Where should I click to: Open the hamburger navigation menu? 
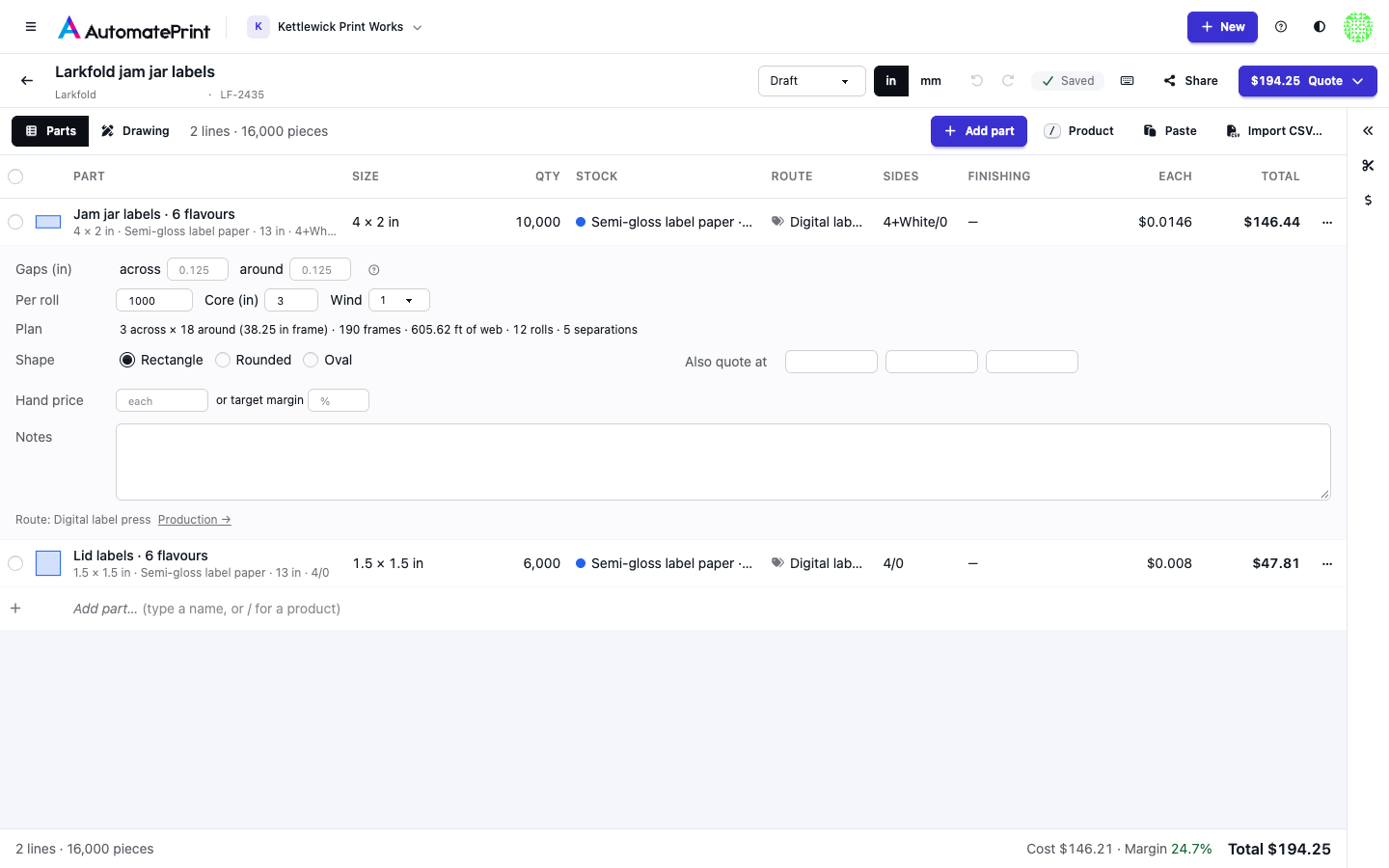31,27
